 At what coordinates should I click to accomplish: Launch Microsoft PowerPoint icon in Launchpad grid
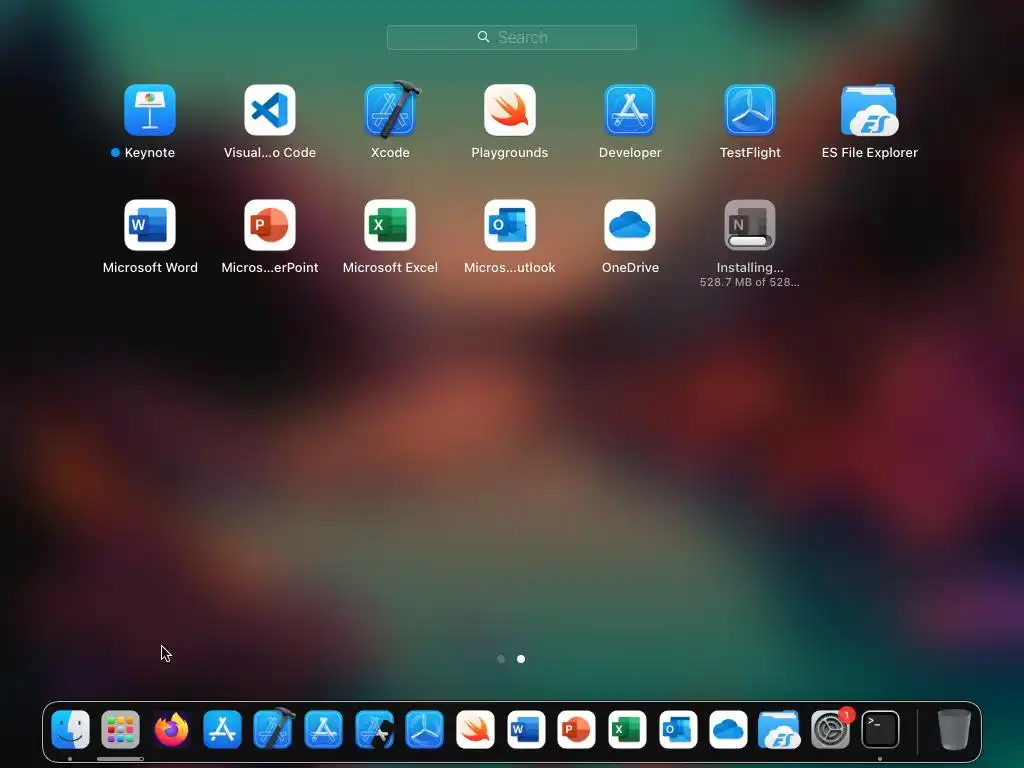pyautogui.click(x=270, y=225)
